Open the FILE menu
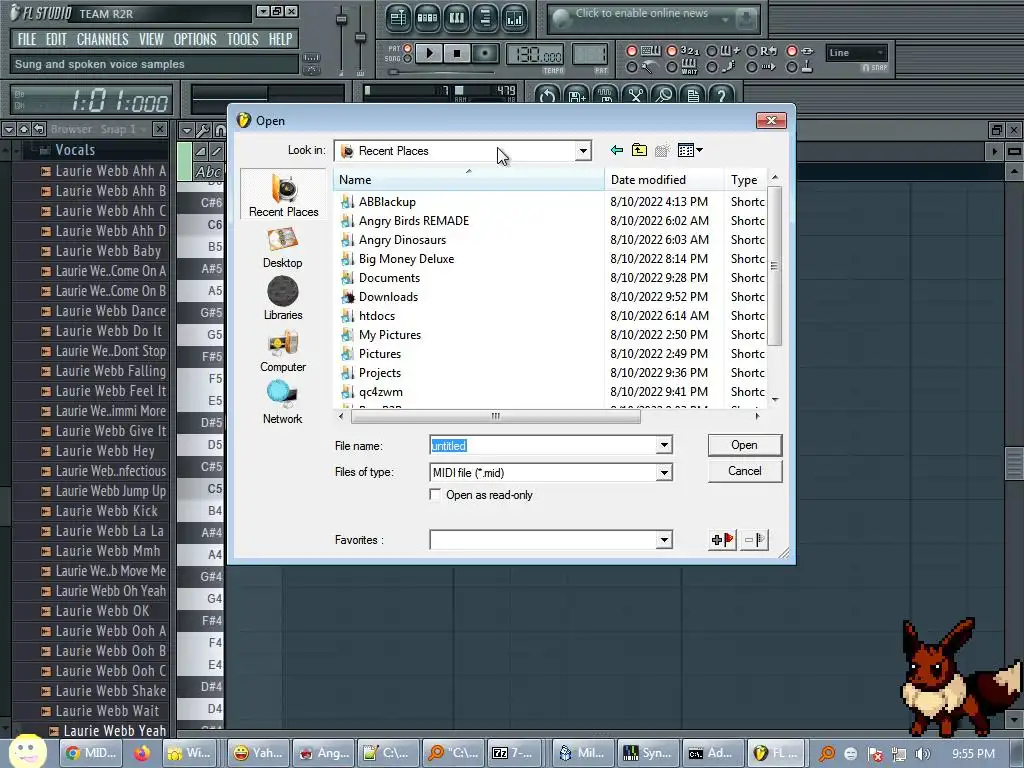The image size is (1024, 768). [x=27, y=39]
